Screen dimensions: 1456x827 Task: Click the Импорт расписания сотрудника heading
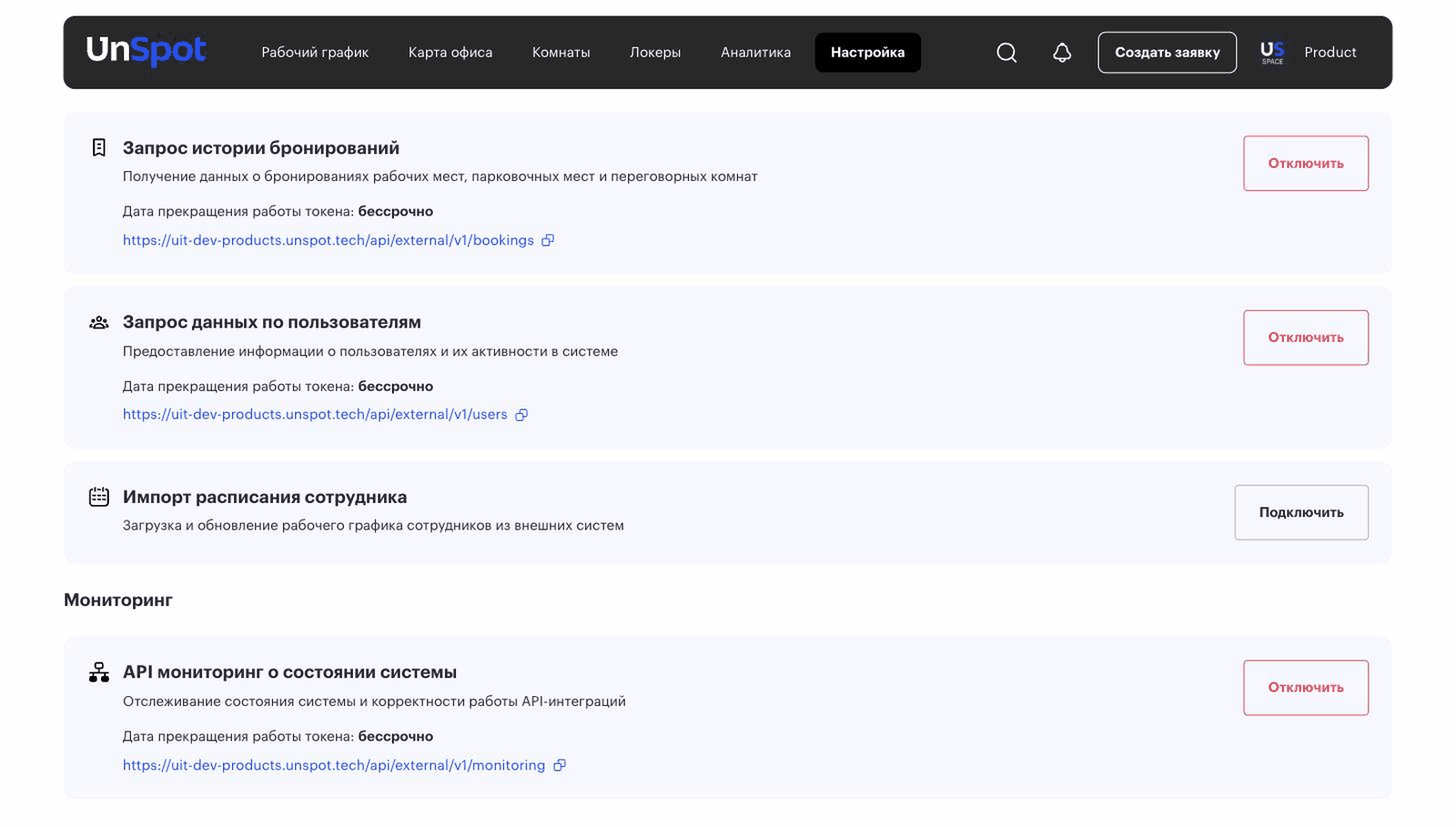click(265, 497)
